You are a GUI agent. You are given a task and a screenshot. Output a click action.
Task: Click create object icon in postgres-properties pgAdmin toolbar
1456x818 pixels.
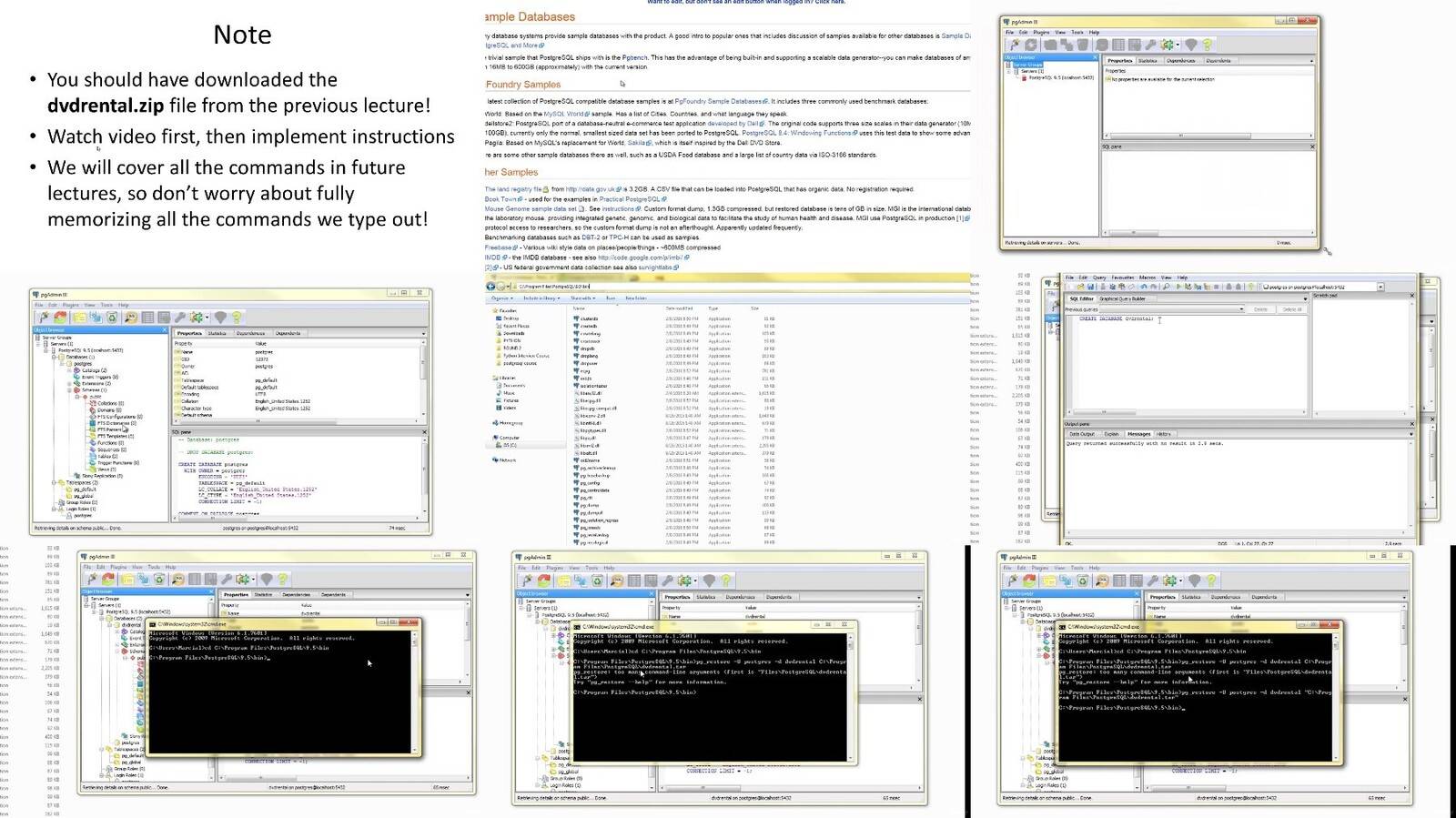(x=96, y=318)
